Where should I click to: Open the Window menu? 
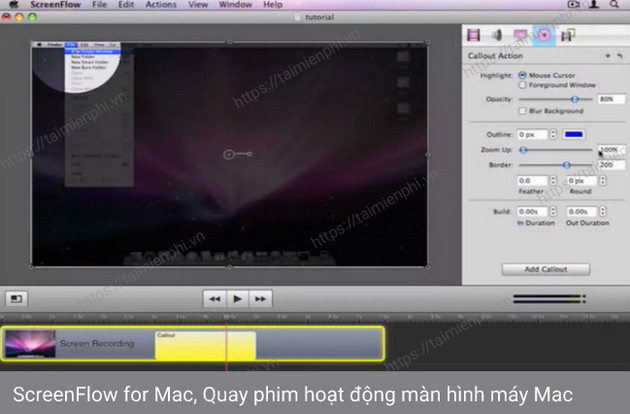[x=235, y=4]
